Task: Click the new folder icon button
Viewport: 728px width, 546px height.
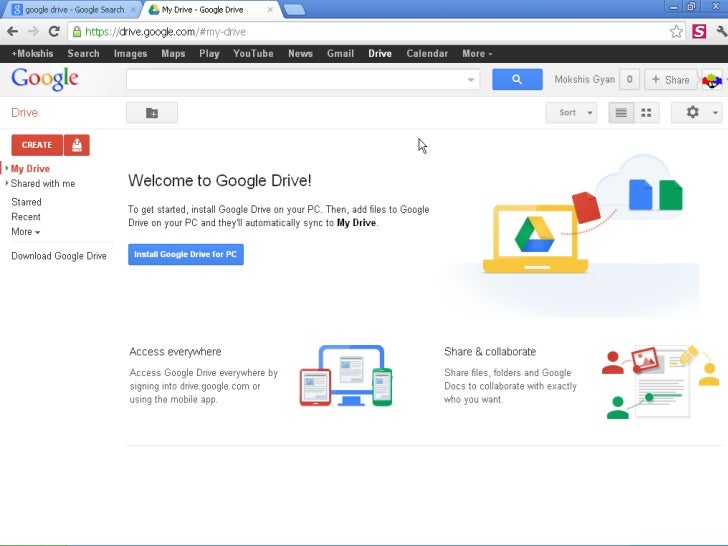Action: pos(152,113)
